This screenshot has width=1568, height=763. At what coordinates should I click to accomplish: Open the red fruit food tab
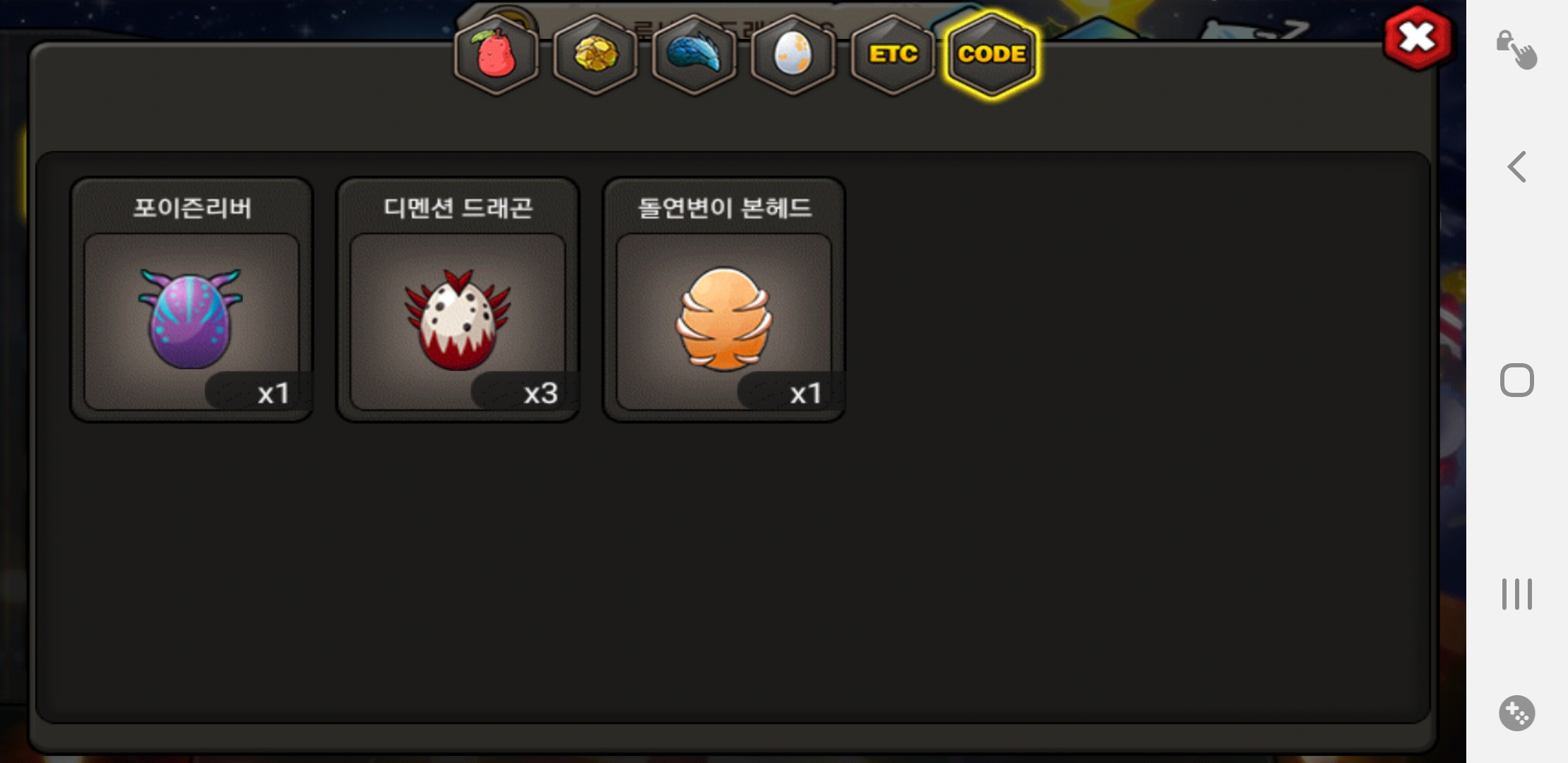[496, 54]
